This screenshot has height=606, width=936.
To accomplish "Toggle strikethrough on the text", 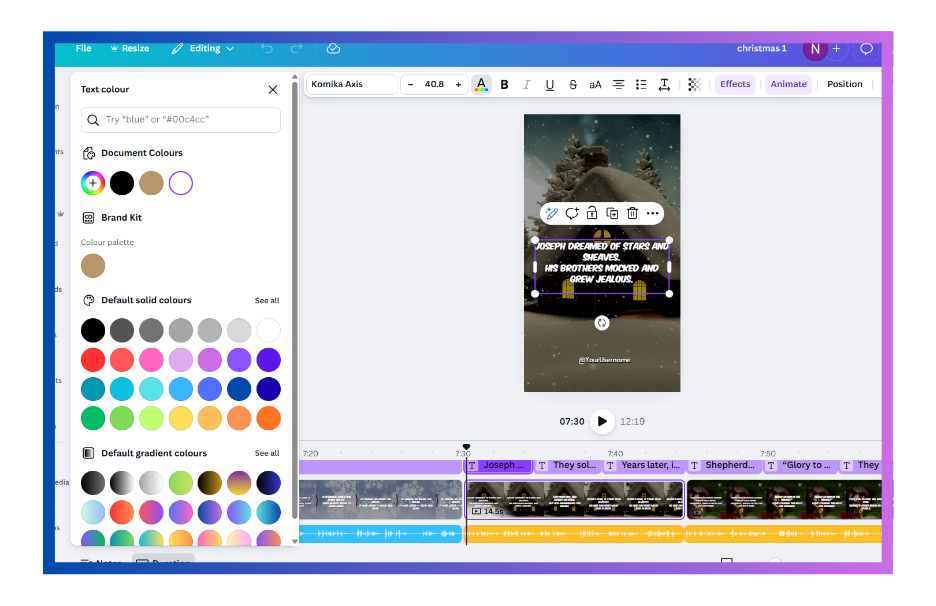I will pos(573,85).
